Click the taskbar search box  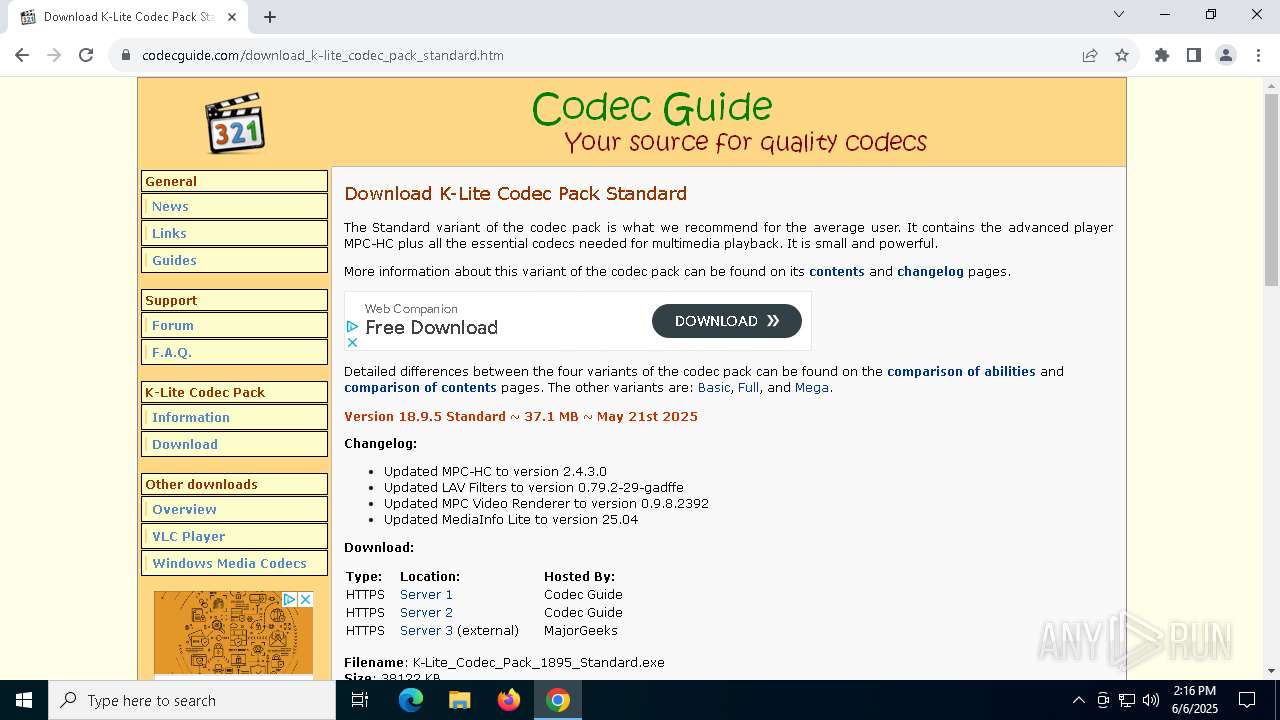pos(192,700)
